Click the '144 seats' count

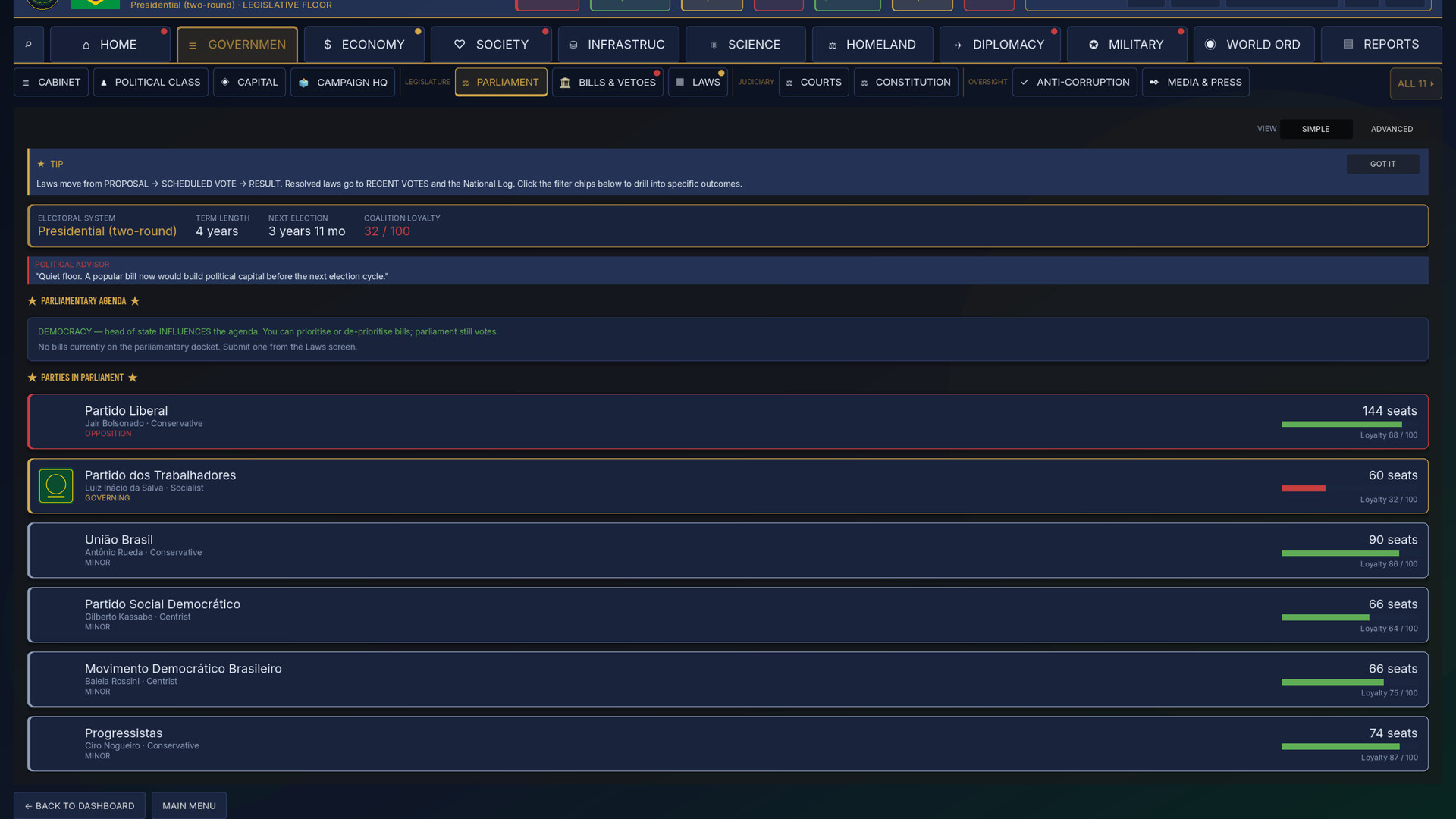click(x=1389, y=411)
